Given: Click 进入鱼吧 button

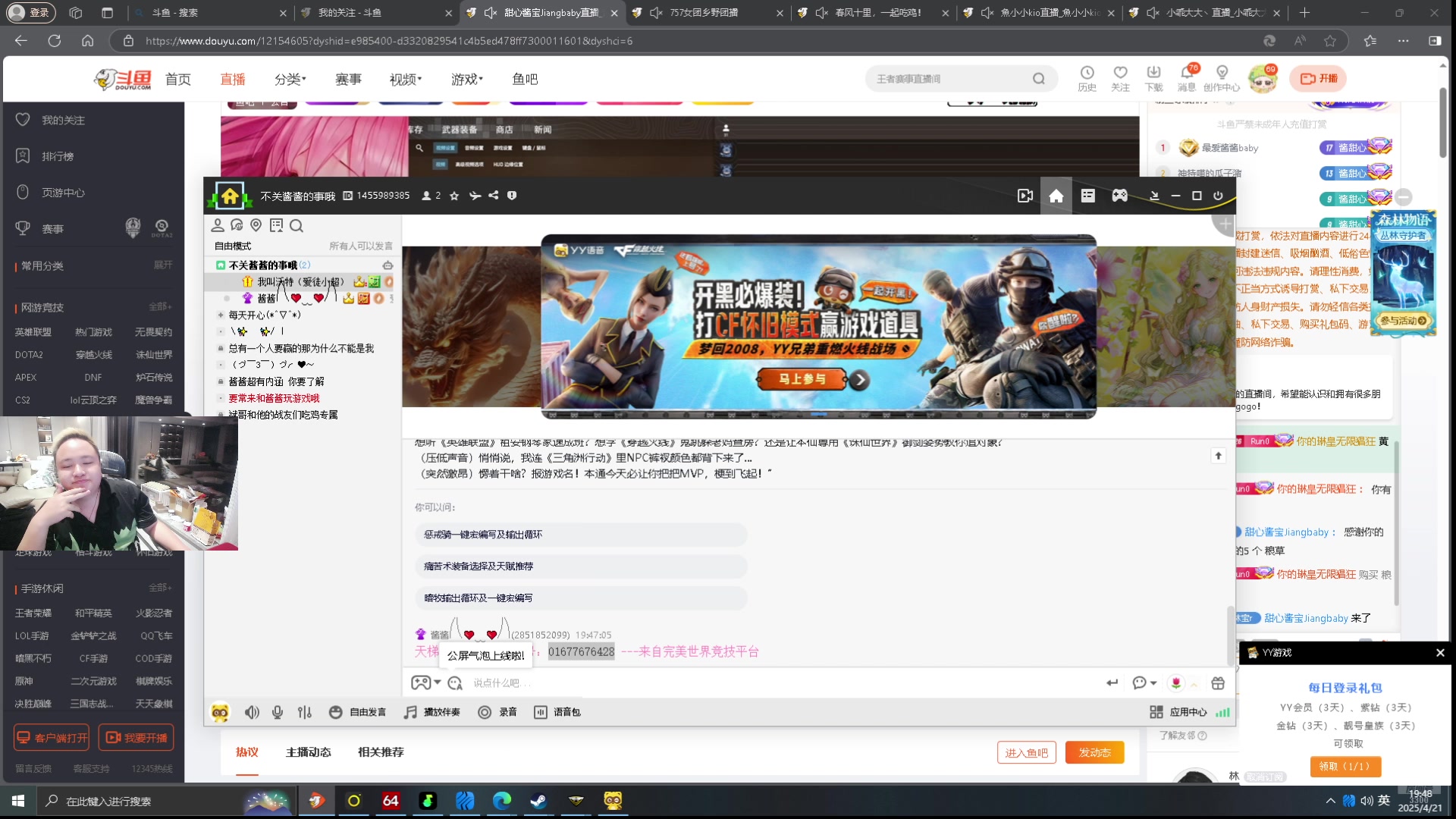Looking at the screenshot, I should point(1027,753).
